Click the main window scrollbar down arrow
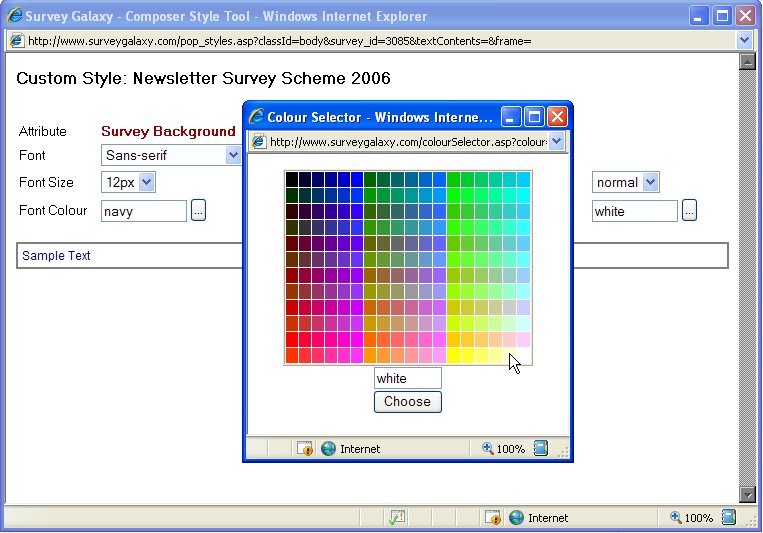 (746, 495)
